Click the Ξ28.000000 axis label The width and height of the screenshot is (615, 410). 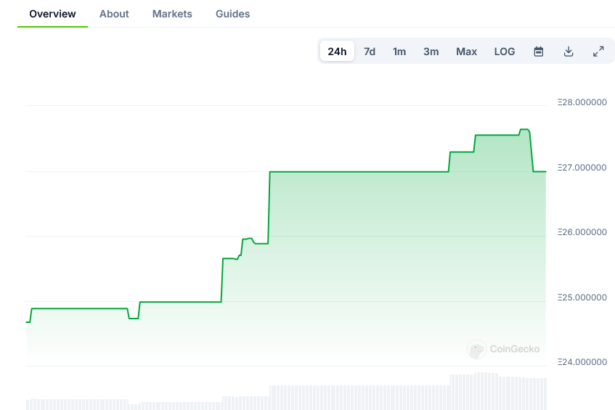coord(581,102)
